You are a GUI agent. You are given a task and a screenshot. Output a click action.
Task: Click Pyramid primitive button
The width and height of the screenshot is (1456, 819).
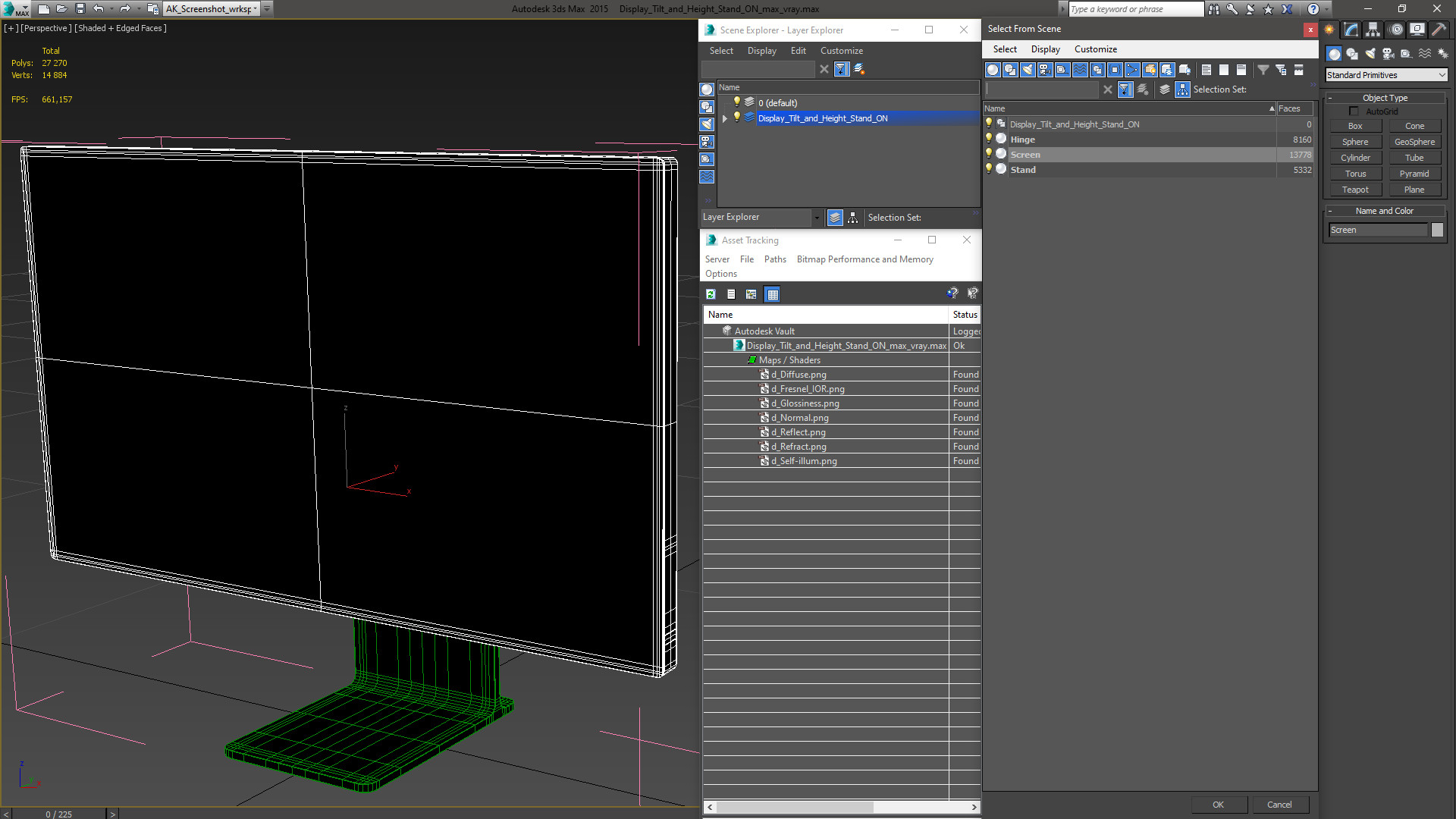(x=1414, y=174)
